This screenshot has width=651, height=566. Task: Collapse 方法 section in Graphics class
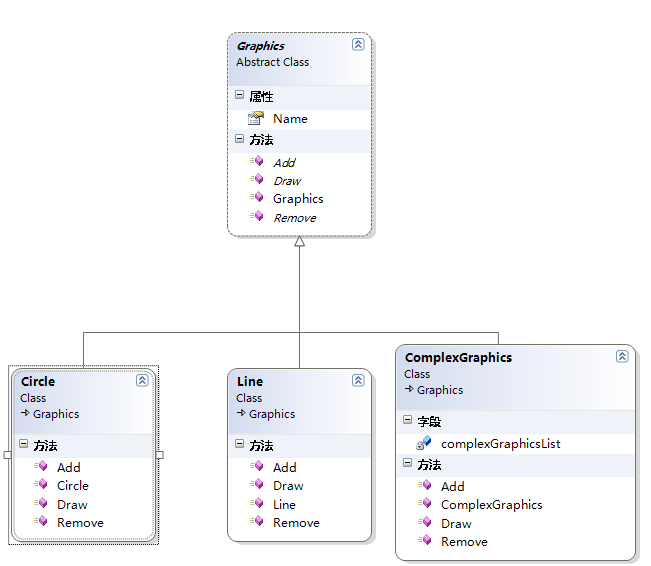coord(239,138)
